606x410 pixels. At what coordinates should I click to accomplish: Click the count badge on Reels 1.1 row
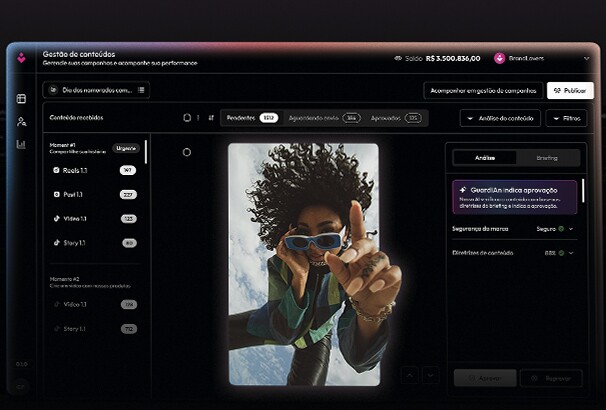[x=128, y=170]
